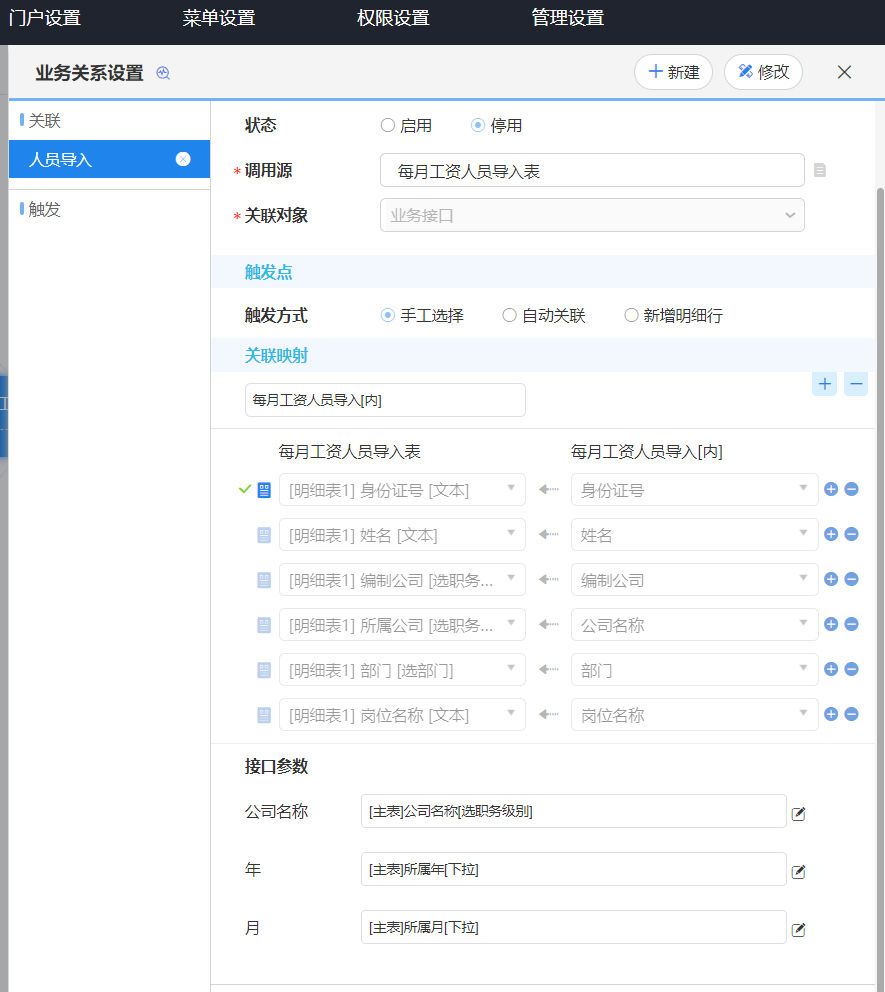Click the 新建 button
Viewport: 885px width, 992px height.
click(x=673, y=72)
